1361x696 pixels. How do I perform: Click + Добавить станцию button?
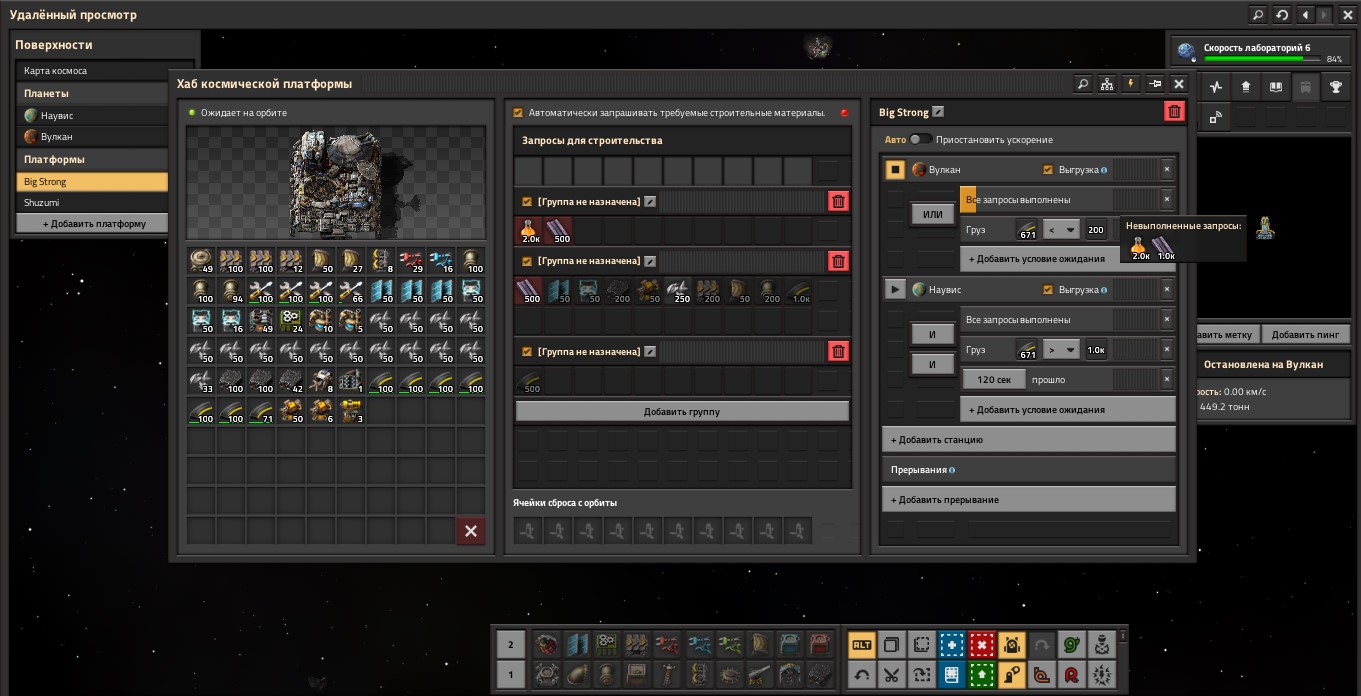1029,440
